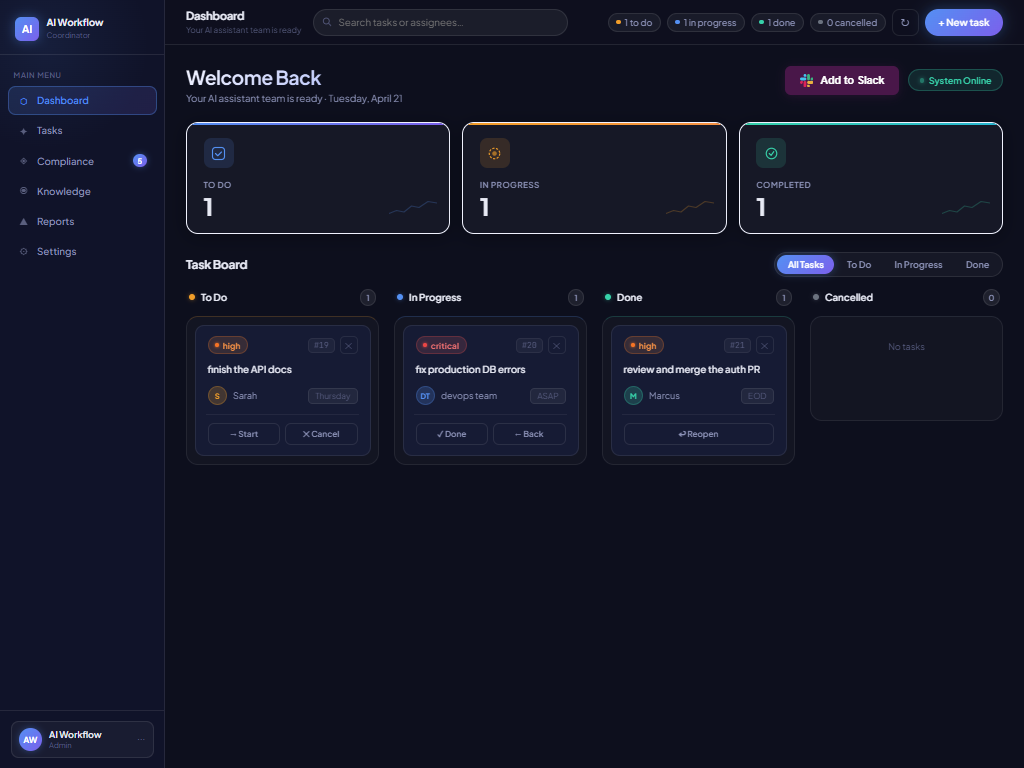Click the green checkmark icon on Completed card
1024x768 pixels.
771,153
